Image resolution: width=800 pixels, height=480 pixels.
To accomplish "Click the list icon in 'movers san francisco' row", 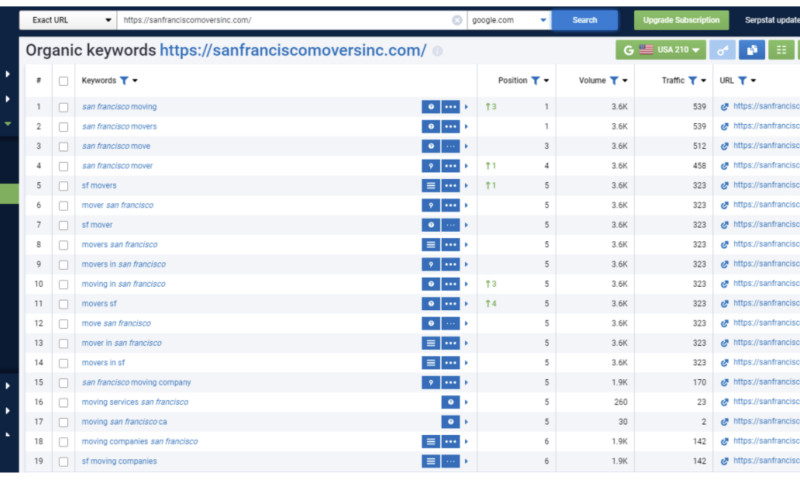I will tap(431, 245).
